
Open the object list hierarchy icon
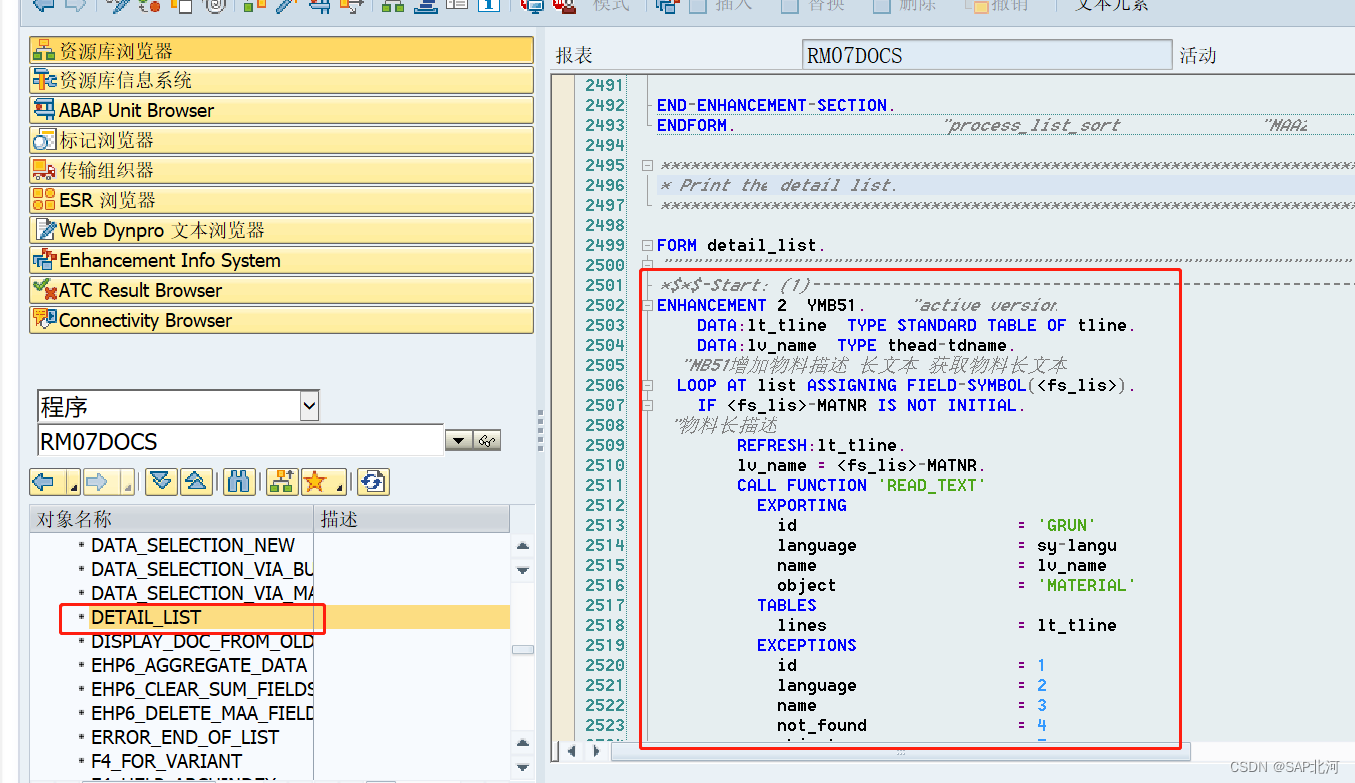coord(281,481)
